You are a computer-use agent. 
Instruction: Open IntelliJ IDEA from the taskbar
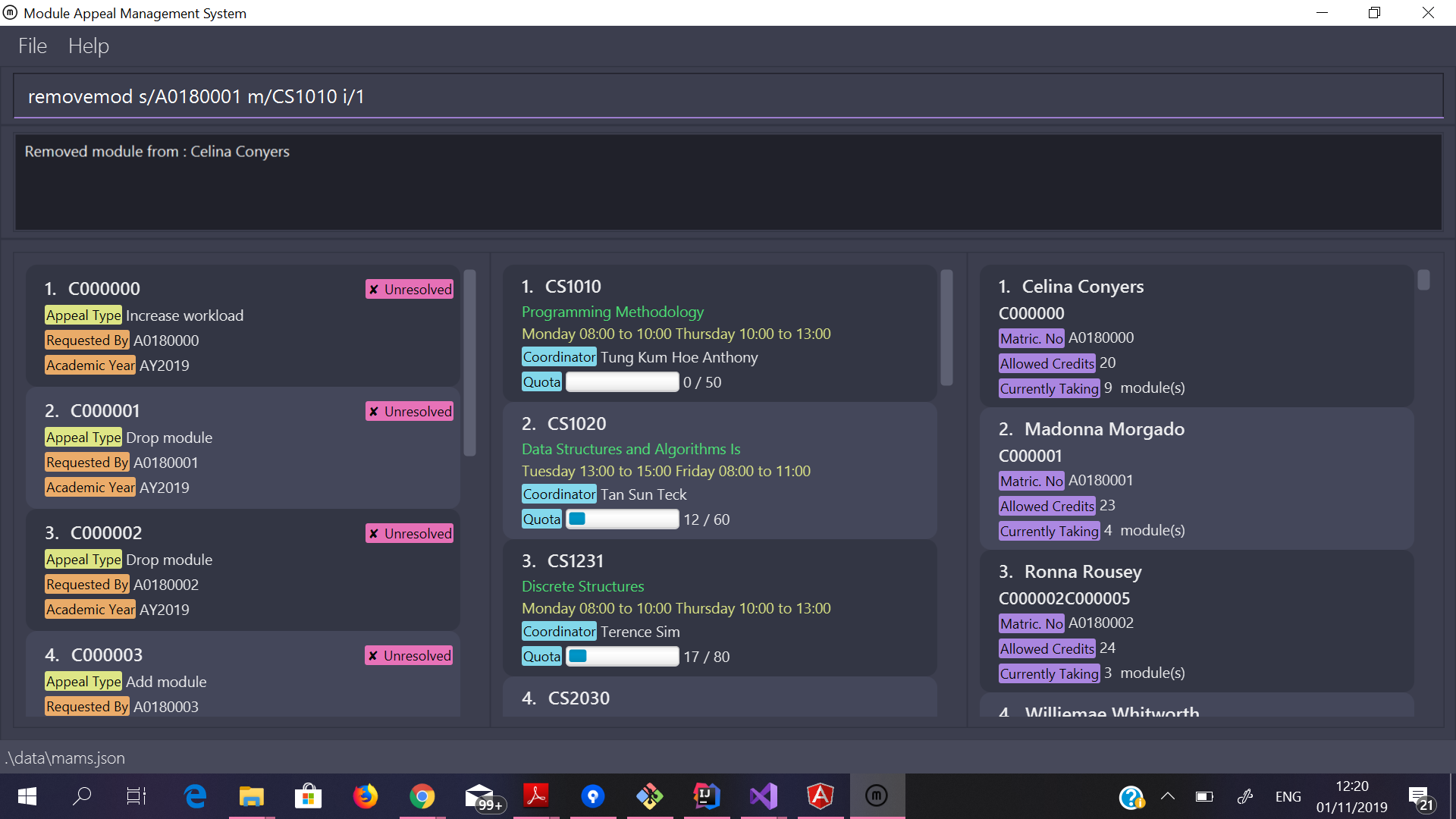click(706, 796)
